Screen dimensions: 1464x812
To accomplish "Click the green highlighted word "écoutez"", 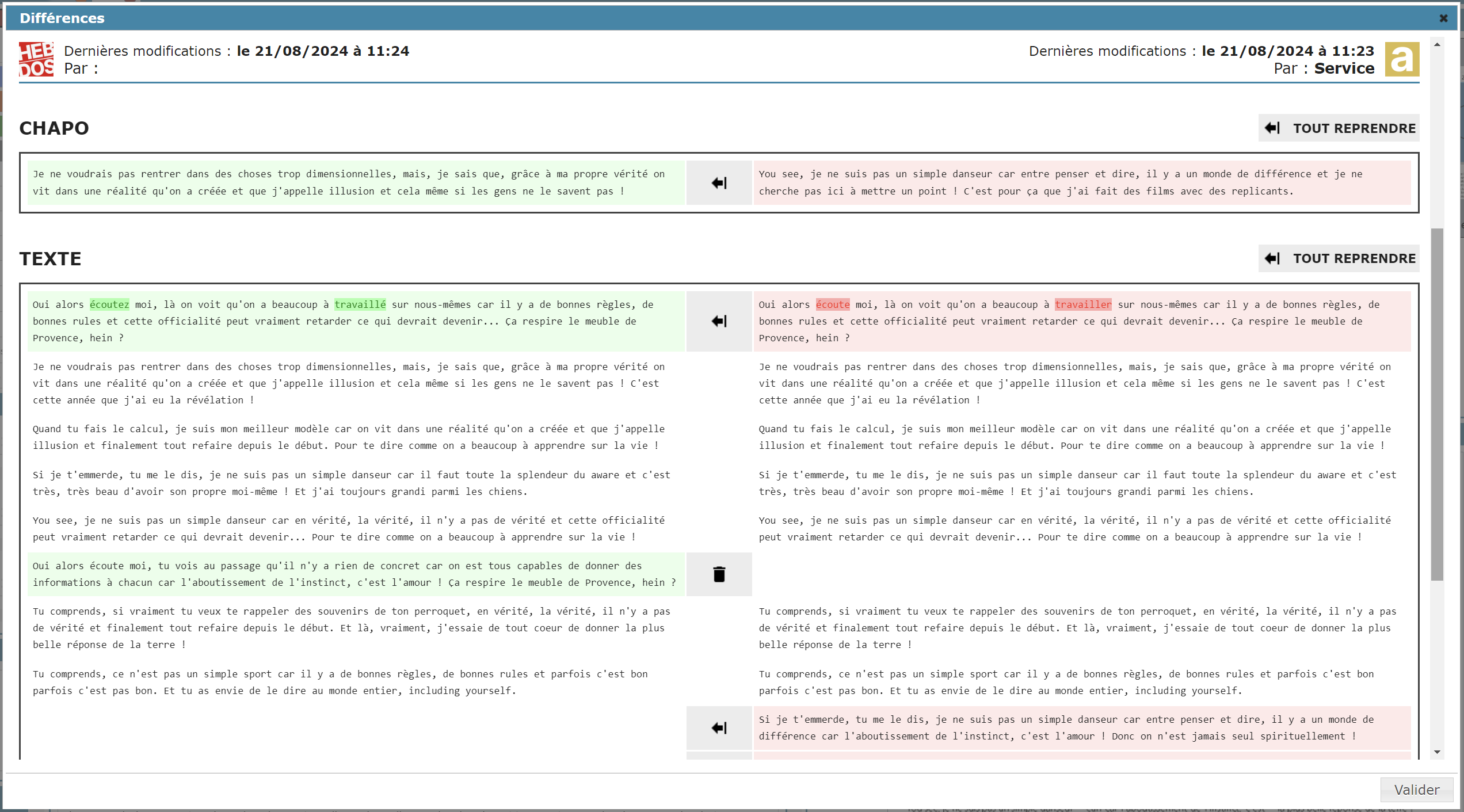I will [109, 304].
